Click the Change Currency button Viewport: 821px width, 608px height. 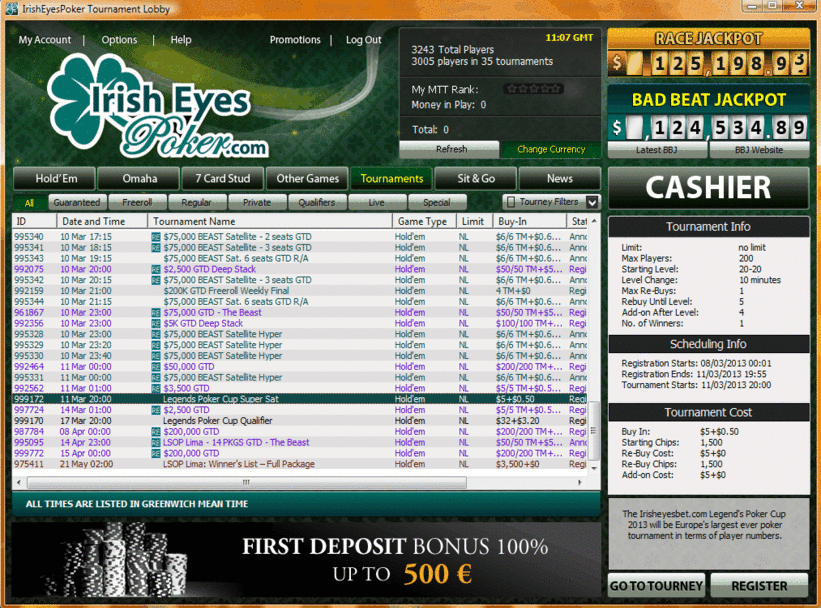tap(551, 149)
